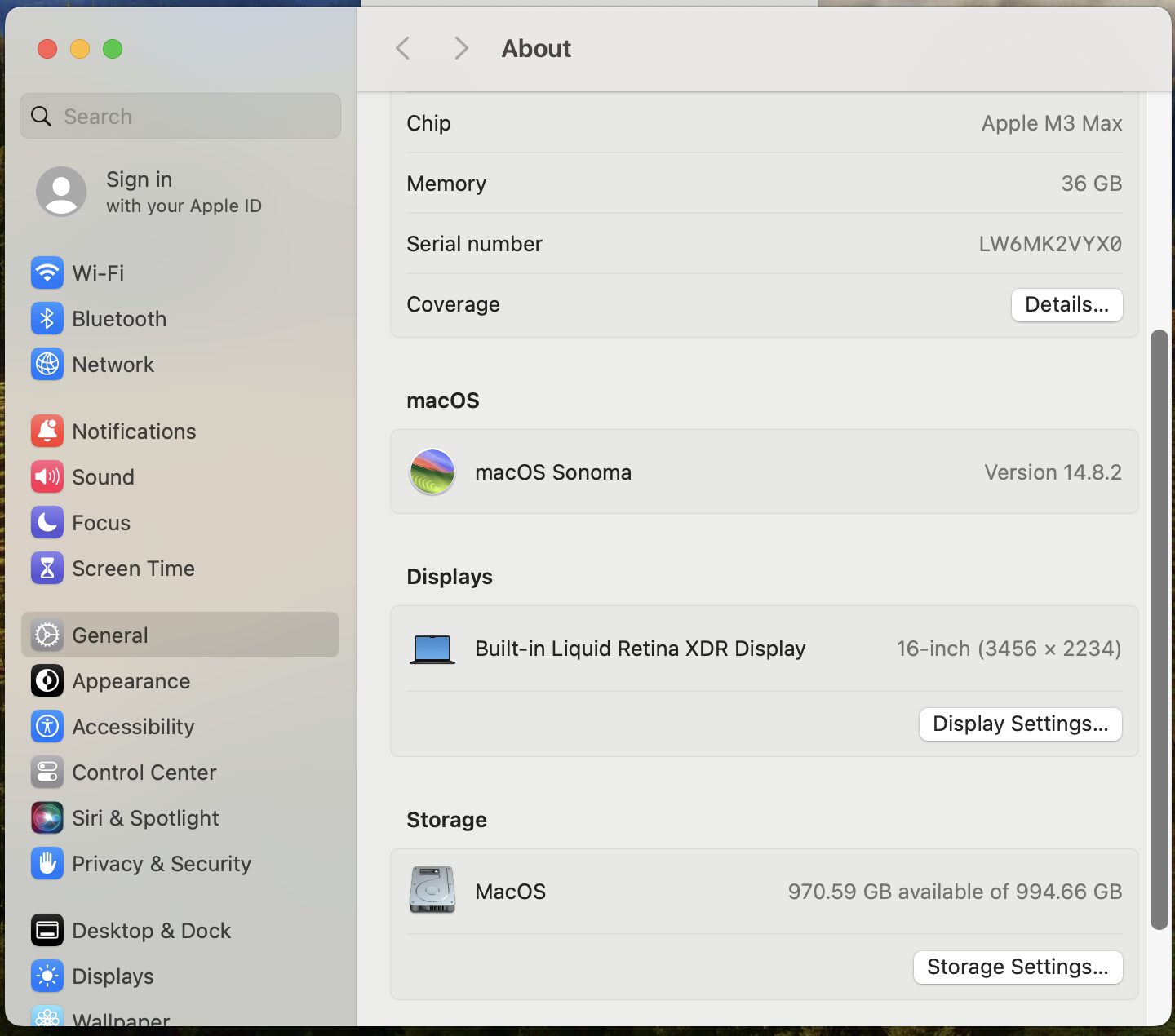The width and height of the screenshot is (1175, 1036).
Task: Open Accessibility settings
Action: [133, 727]
